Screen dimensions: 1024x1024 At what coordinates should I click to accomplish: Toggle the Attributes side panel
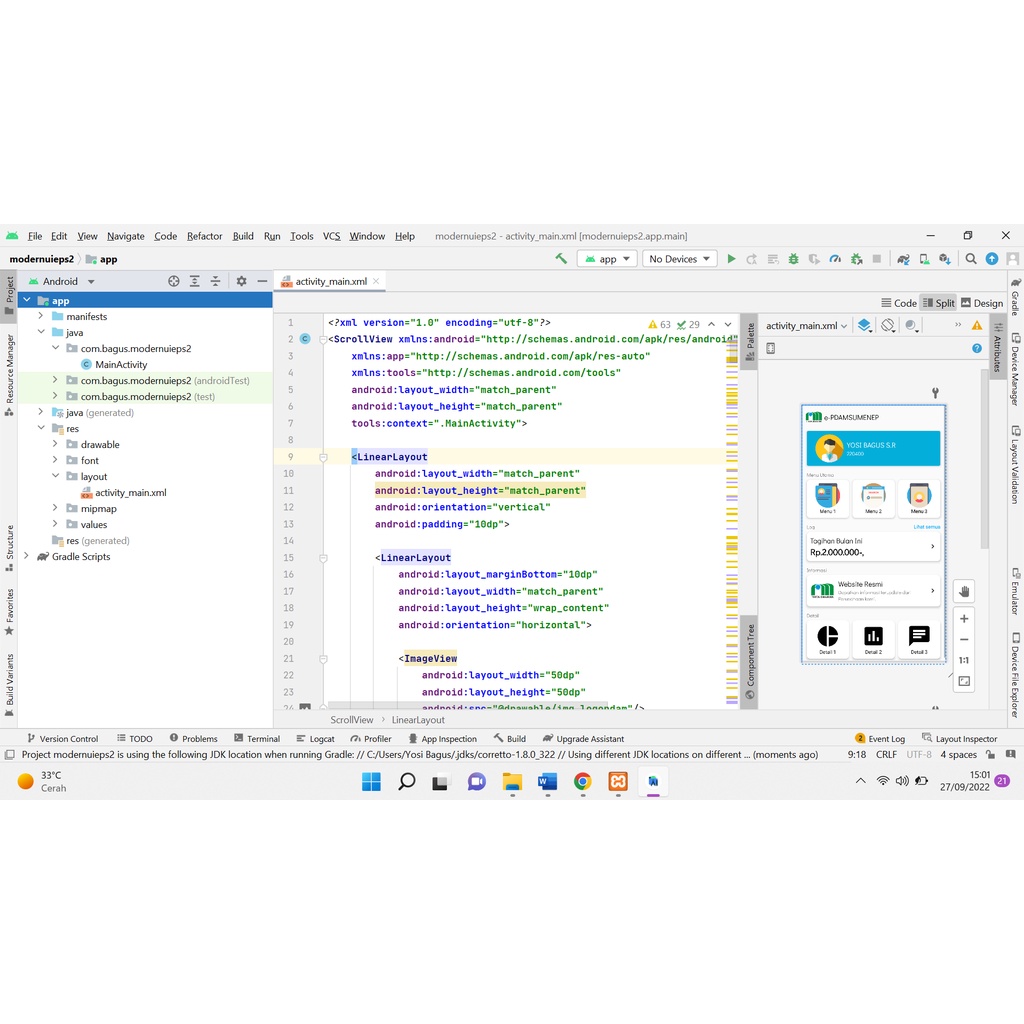(998, 347)
